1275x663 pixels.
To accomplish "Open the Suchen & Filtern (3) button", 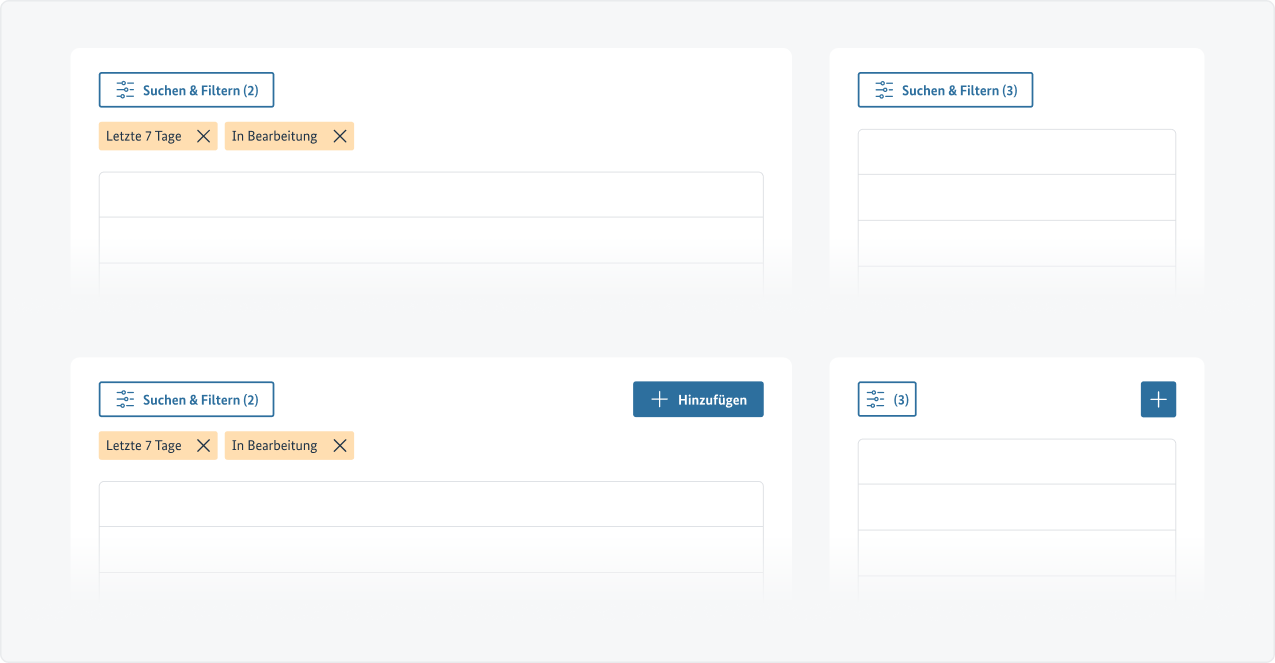I will point(945,90).
